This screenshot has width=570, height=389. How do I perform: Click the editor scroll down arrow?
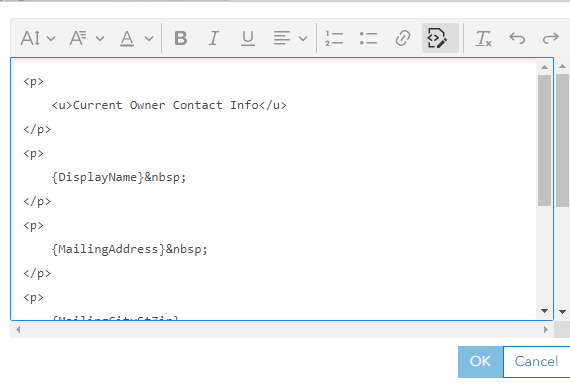544,311
